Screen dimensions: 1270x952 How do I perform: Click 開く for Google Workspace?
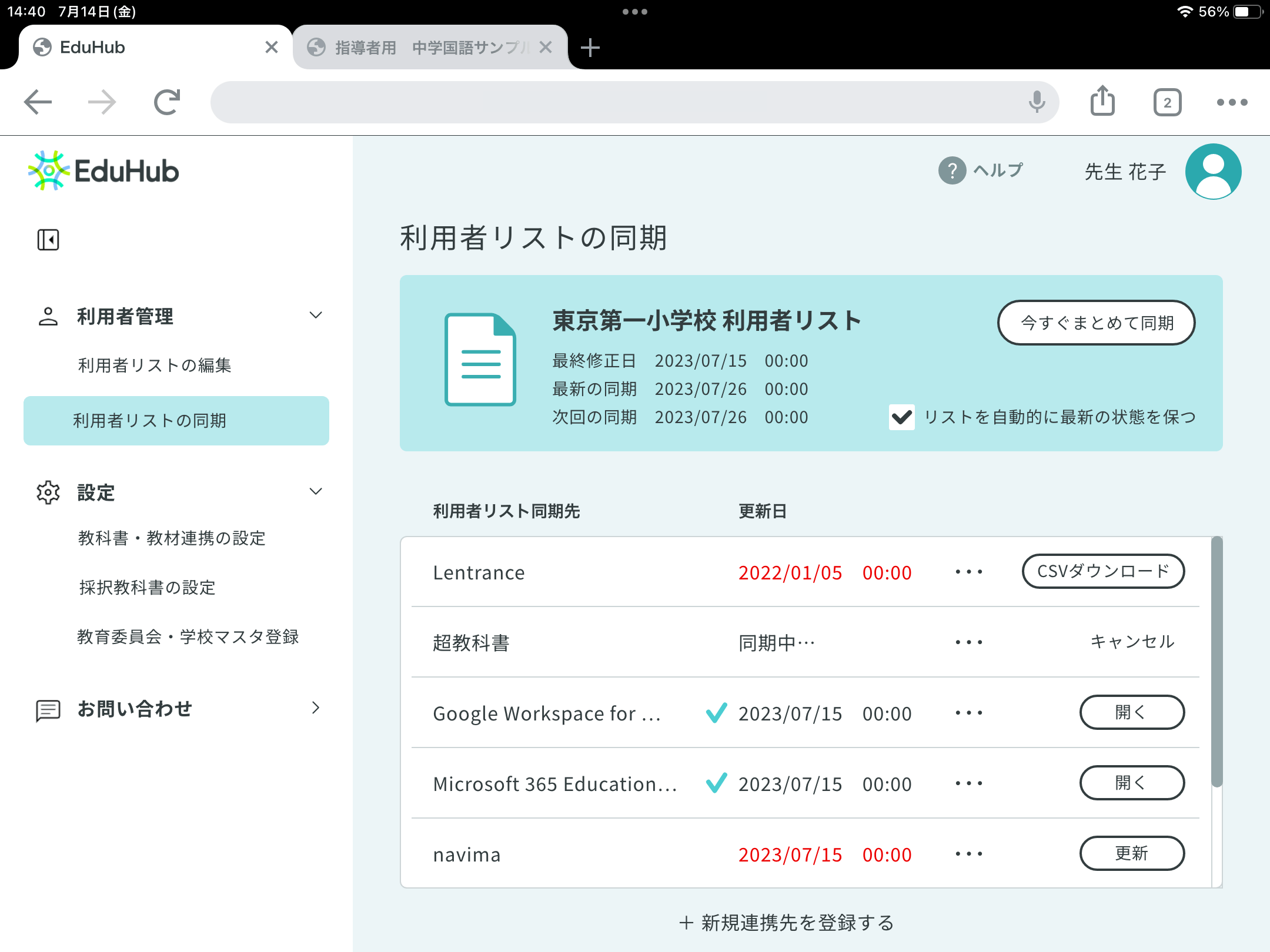click(1132, 712)
